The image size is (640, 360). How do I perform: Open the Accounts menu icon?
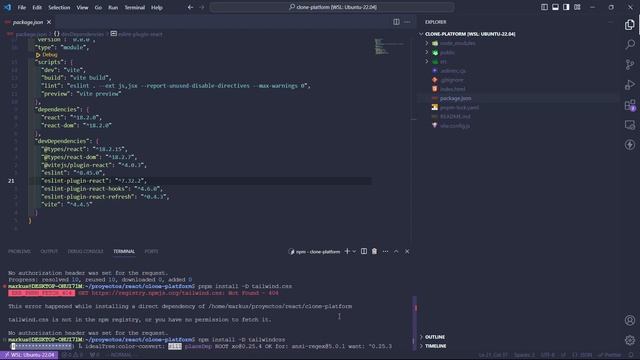(629, 320)
